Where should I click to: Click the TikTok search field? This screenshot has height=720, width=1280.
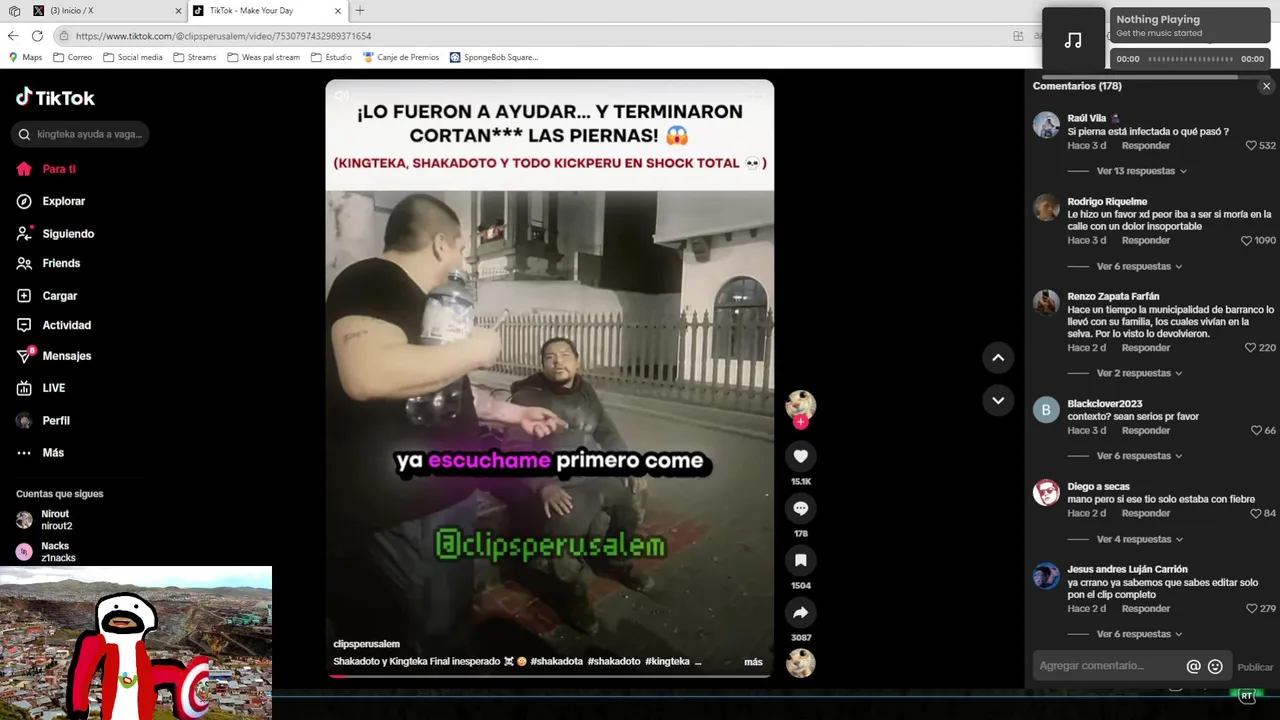pyautogui.click(x=80, y=134)
